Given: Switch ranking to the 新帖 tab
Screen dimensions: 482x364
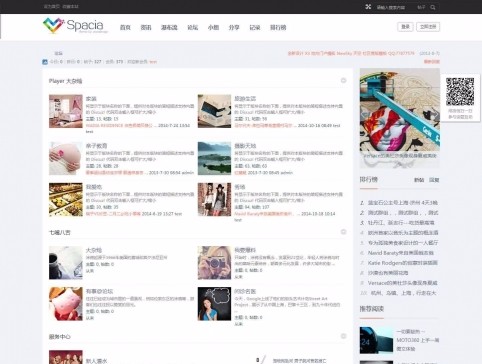Looking at the screenshot, I should (419, 180).
